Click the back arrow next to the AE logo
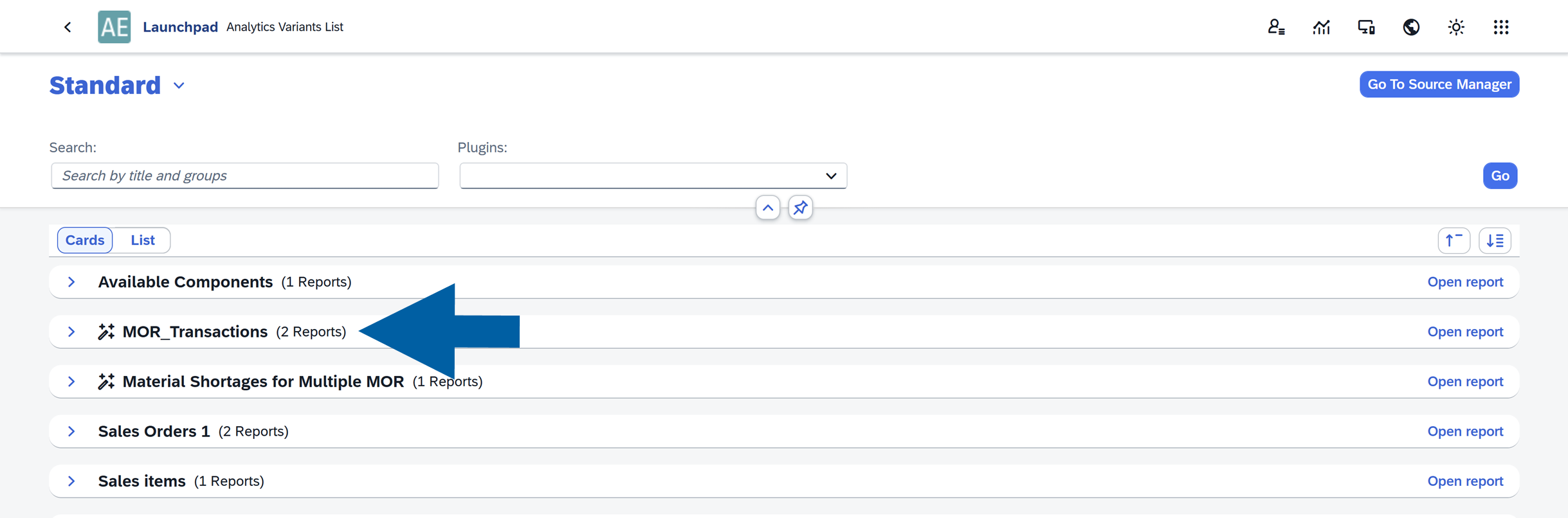The width and height of the screenshot is (1568, 518). 68,26
